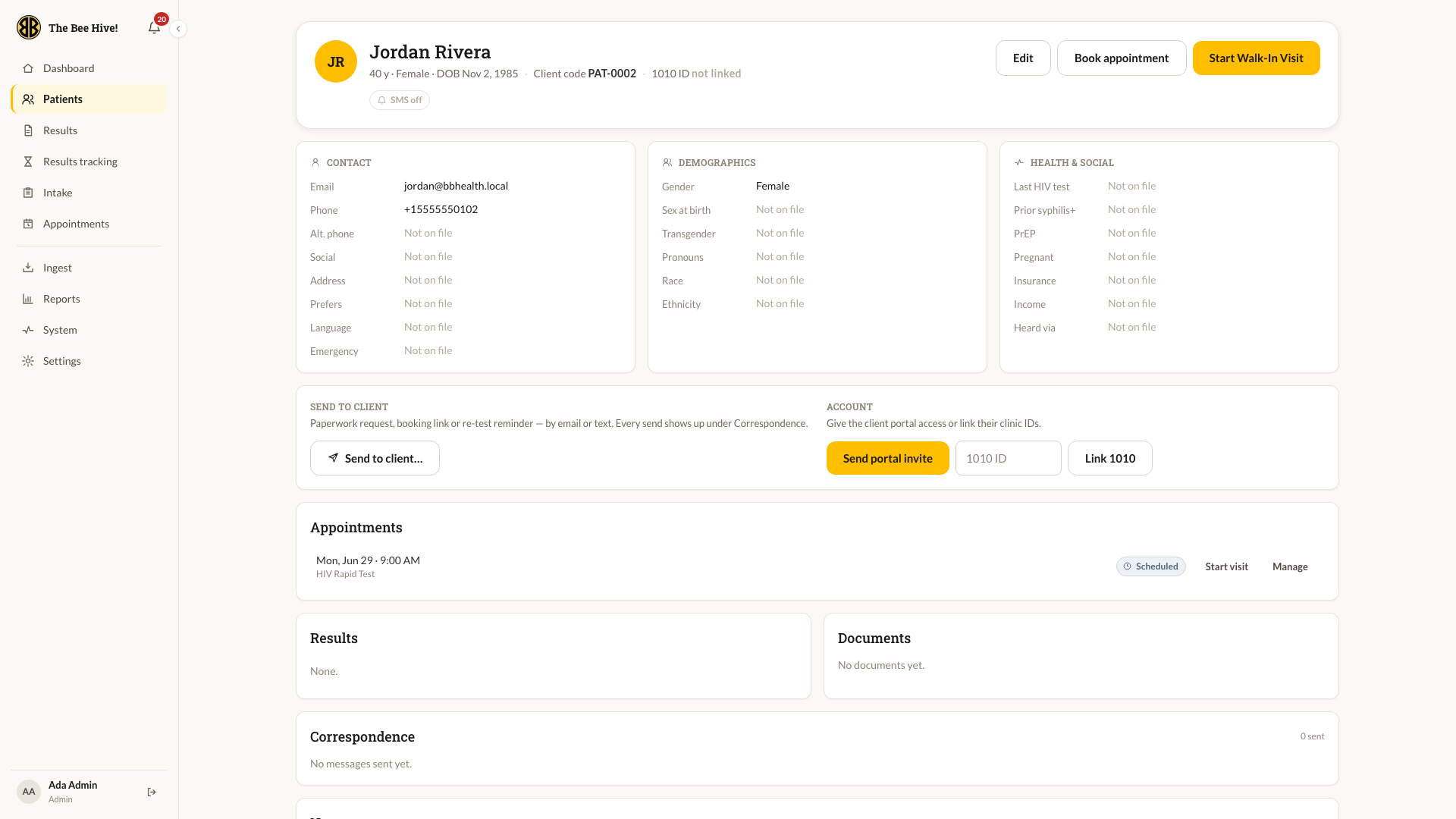
Task: Open the System sidebar item
Action: click(89, 330)
